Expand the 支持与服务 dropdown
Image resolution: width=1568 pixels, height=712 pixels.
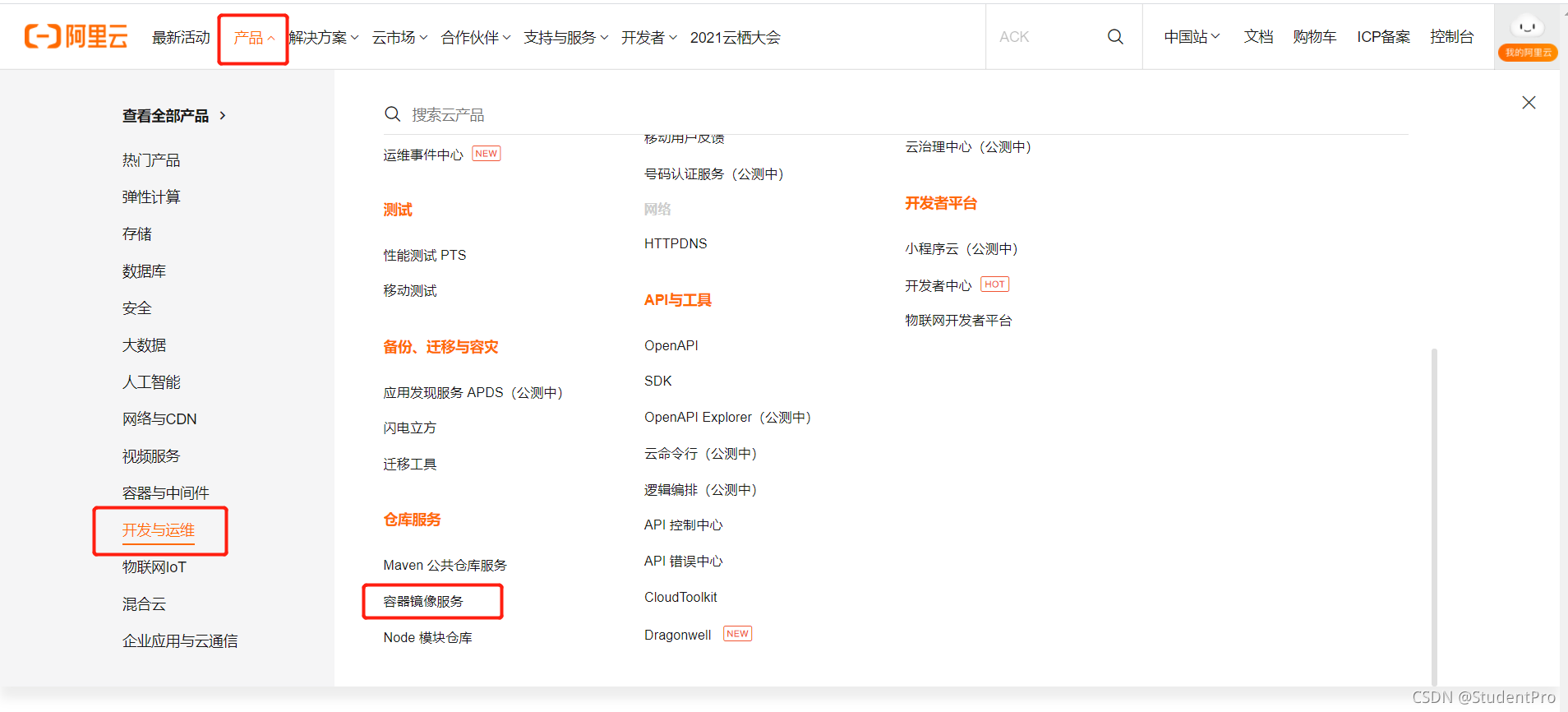[566, 38]
